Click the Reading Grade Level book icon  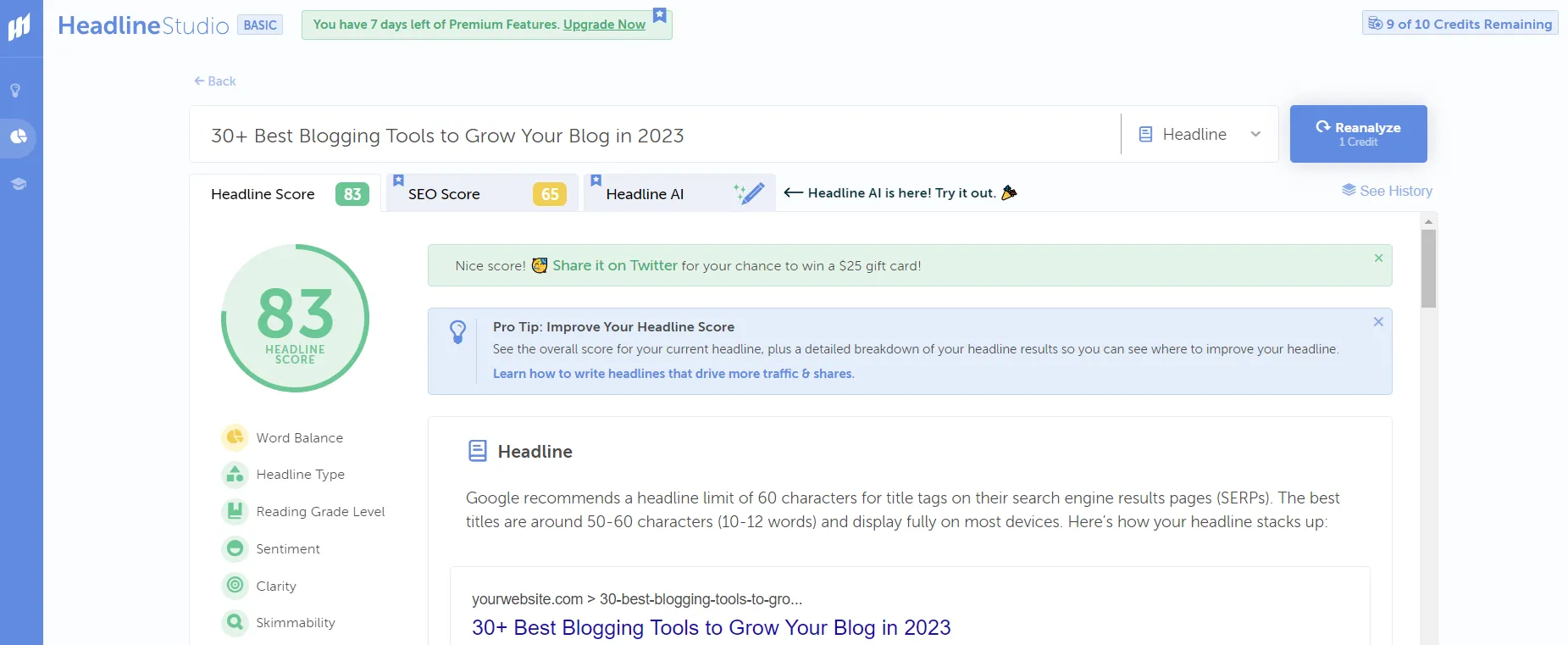coord(235,512)
